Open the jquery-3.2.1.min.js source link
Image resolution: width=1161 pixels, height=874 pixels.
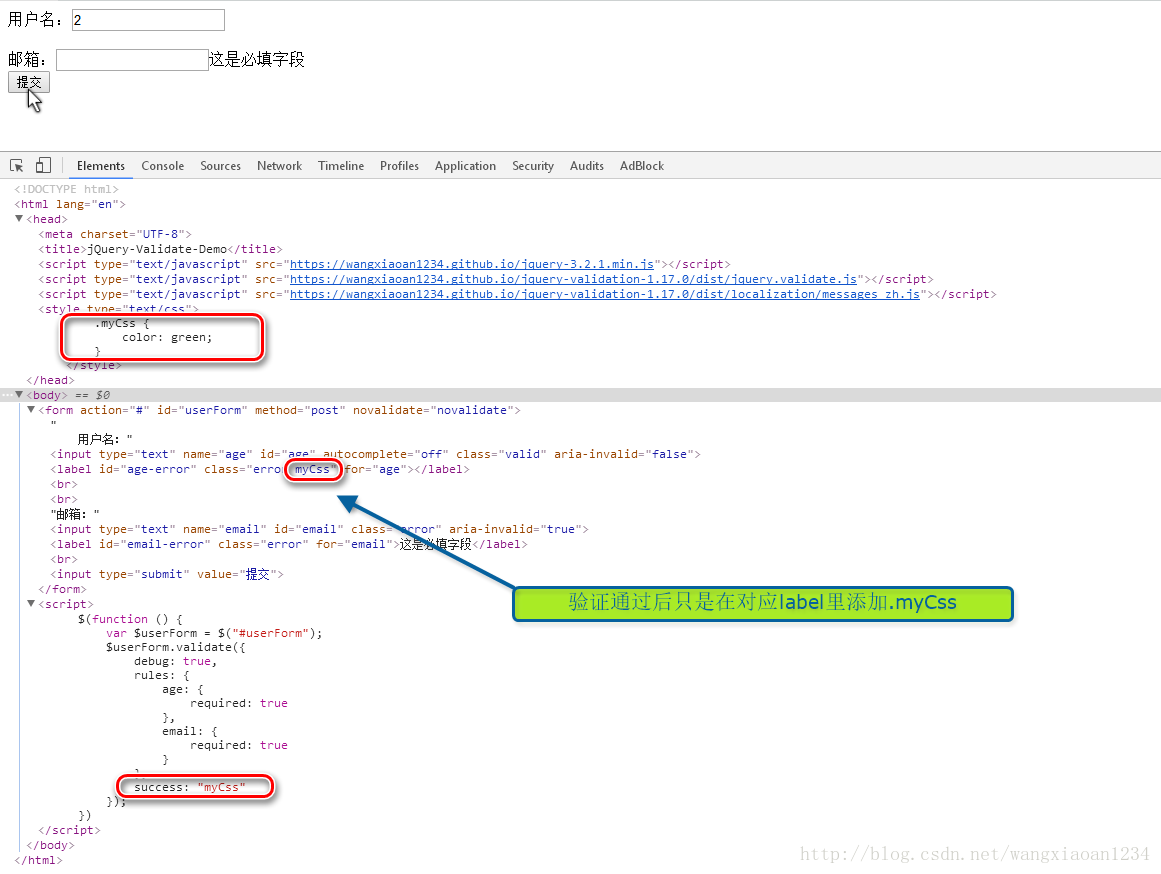pos(472,264)
